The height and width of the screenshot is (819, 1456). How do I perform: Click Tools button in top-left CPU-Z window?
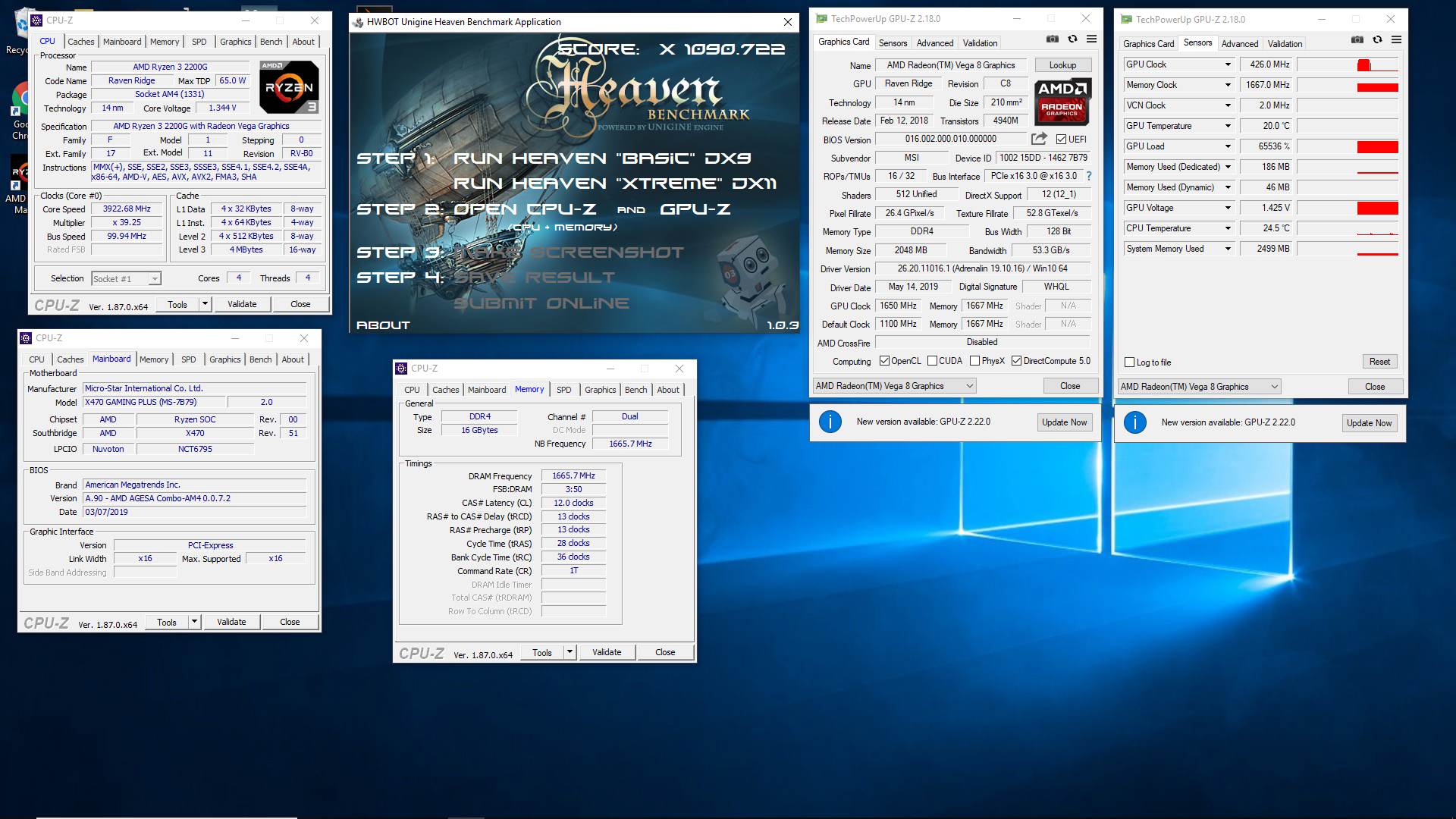(x=177, y=304)
